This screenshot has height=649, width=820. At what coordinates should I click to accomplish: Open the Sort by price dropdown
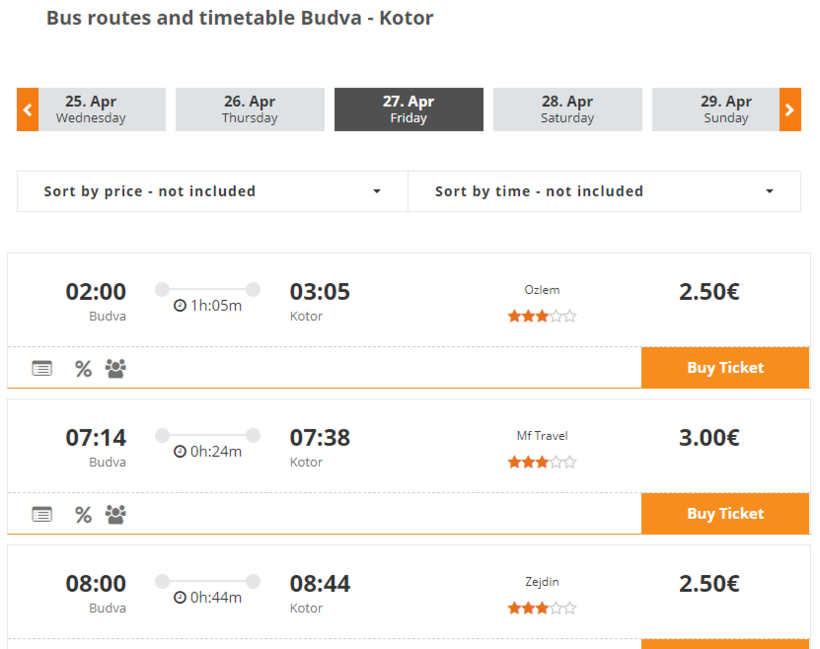pyautogui.click(x=212, y=191)
